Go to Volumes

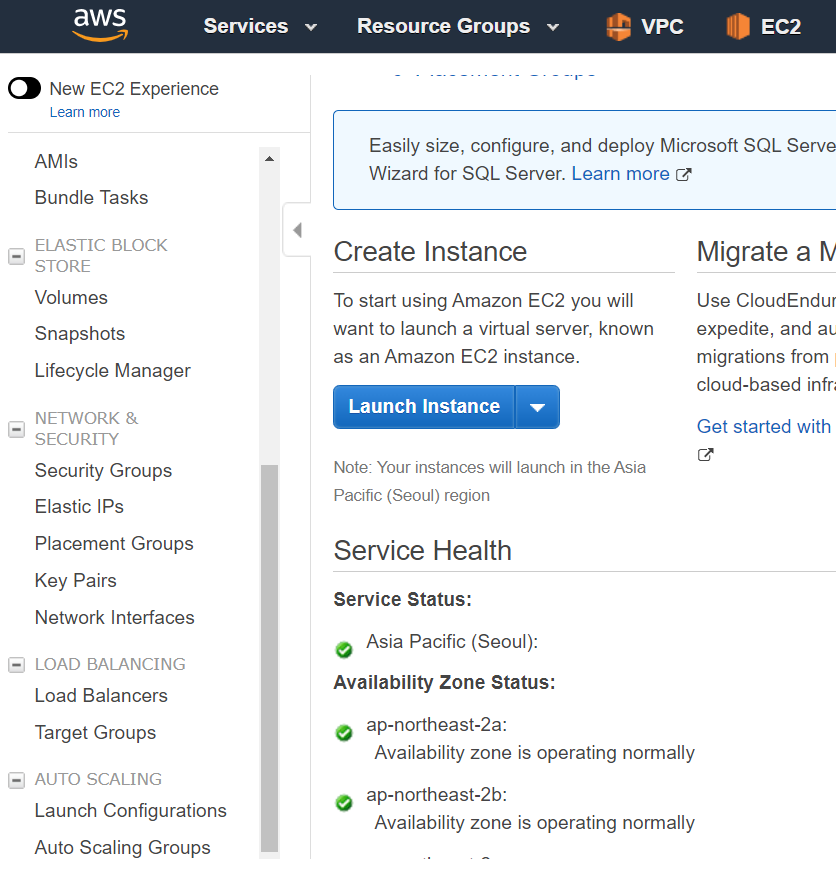click(x=71, y=298)
